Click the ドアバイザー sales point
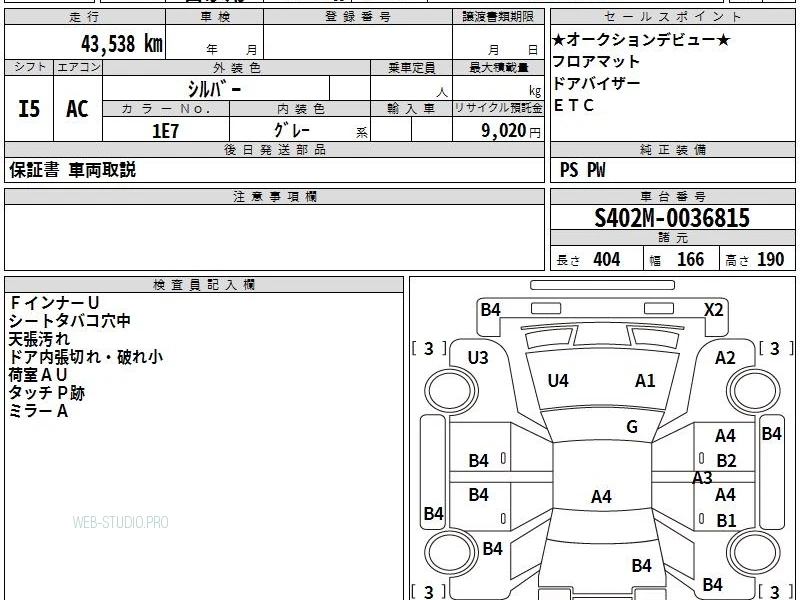This screenshot has height=600, width=800. pos(596,83)
